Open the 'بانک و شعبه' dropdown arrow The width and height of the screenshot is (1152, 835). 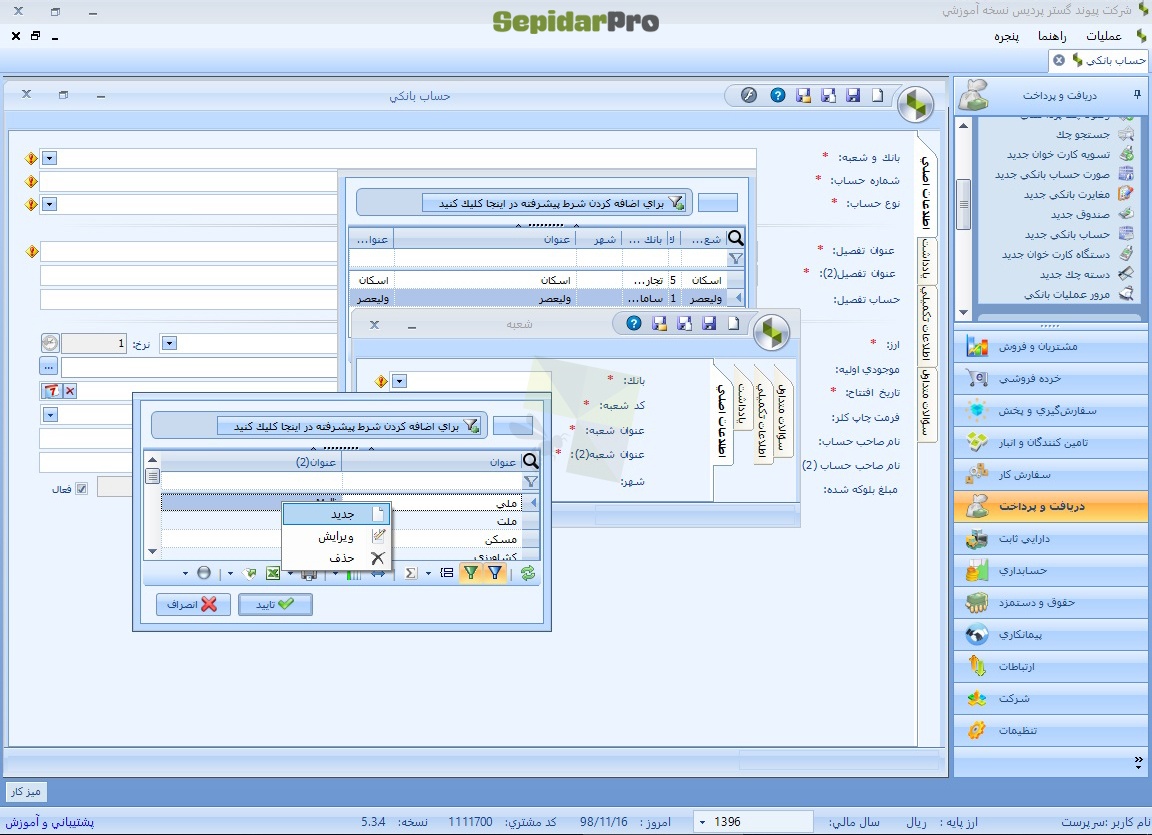(x=49, y=158)
